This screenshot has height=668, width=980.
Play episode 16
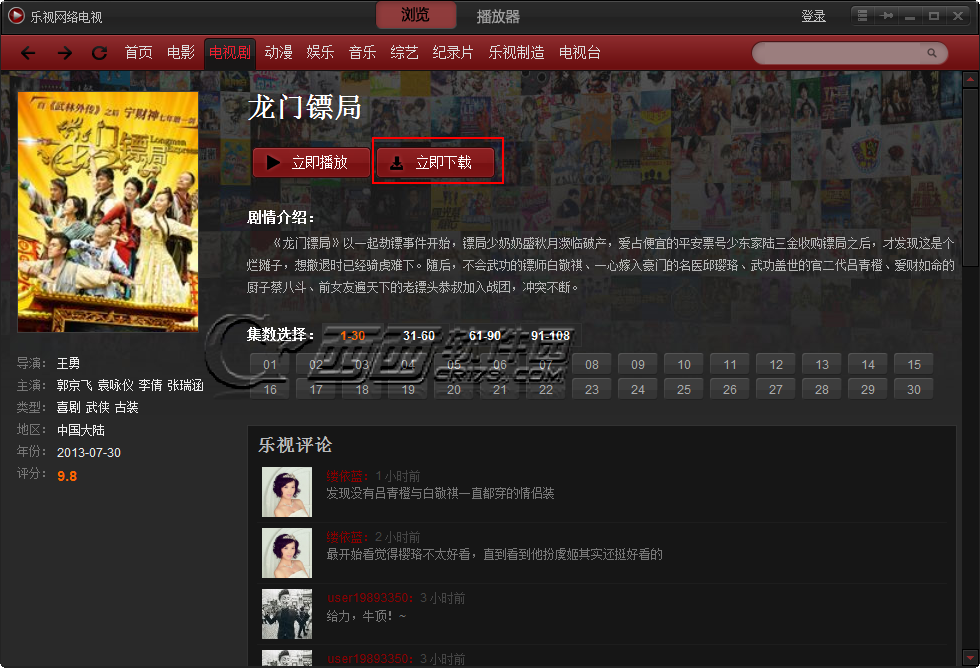[270, 389]
